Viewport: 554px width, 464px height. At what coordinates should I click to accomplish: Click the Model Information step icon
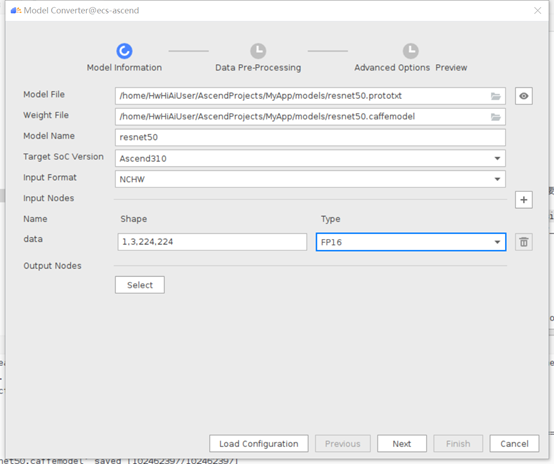coord(124,51)
